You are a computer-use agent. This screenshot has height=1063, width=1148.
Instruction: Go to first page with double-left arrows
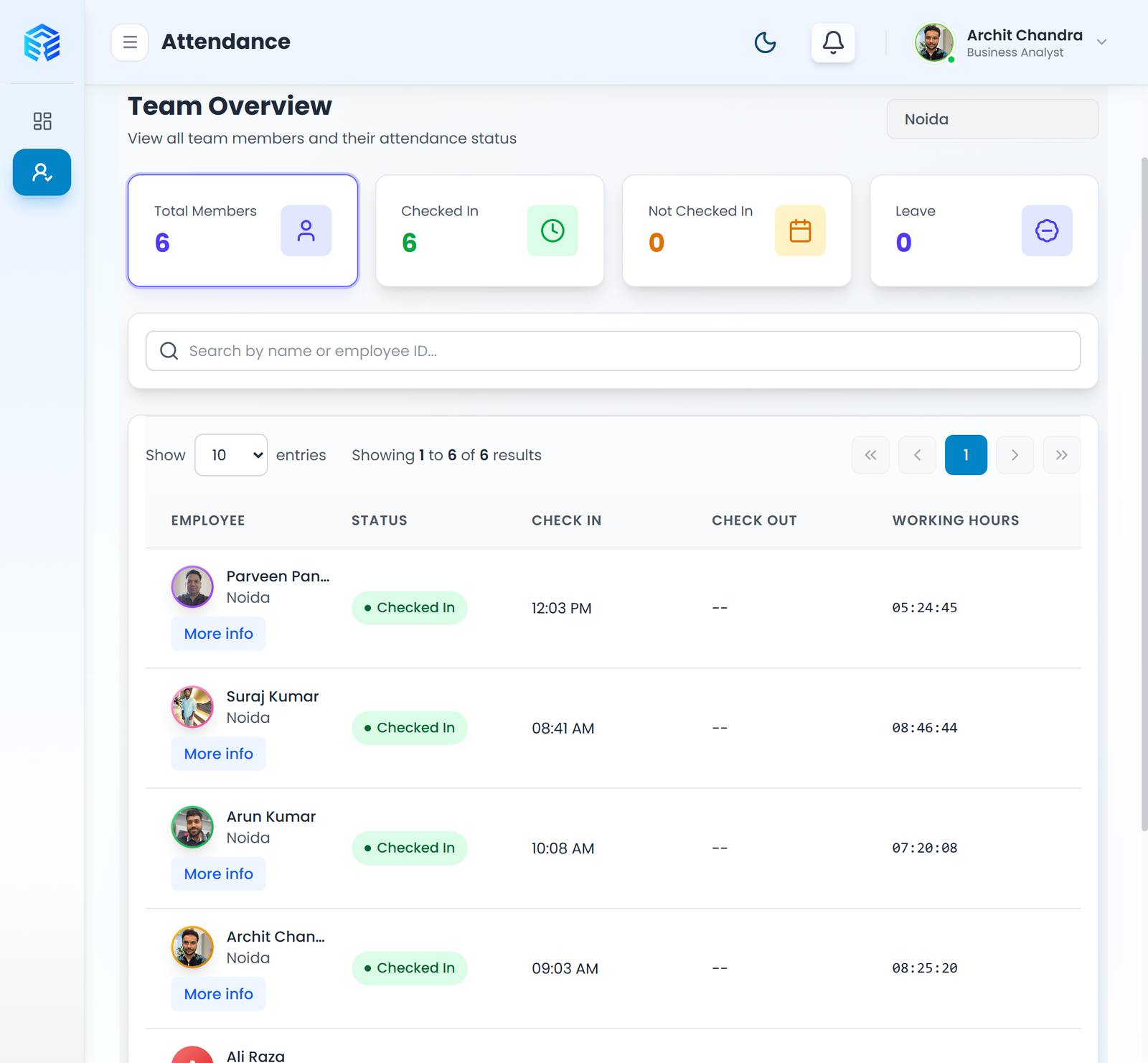point(870,455)
